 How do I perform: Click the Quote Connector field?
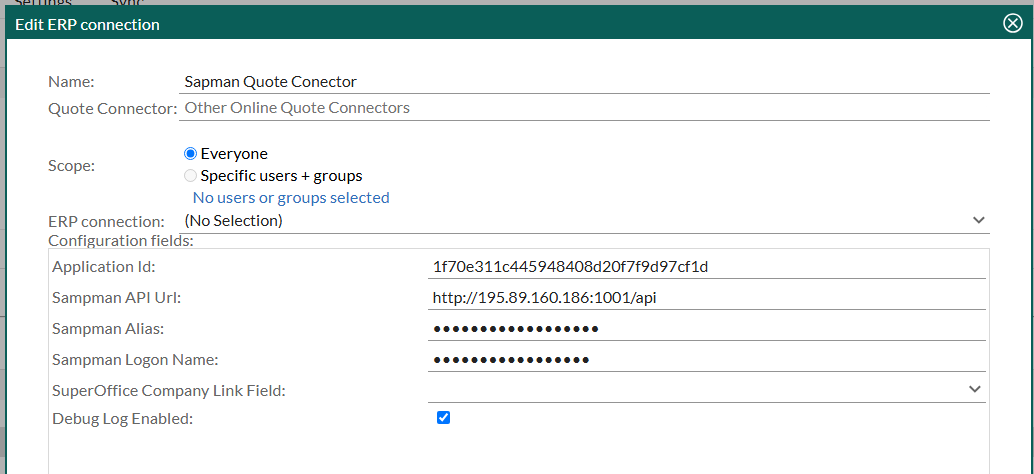point(586,108)
